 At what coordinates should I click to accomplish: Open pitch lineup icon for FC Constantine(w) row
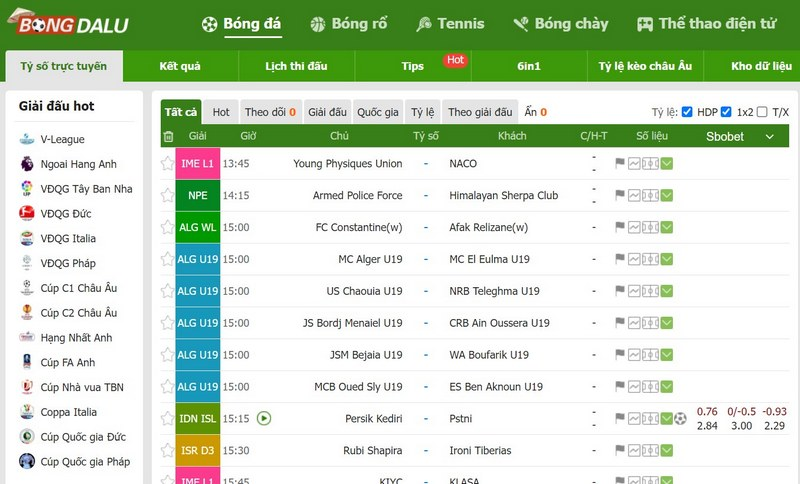[650, 227]
